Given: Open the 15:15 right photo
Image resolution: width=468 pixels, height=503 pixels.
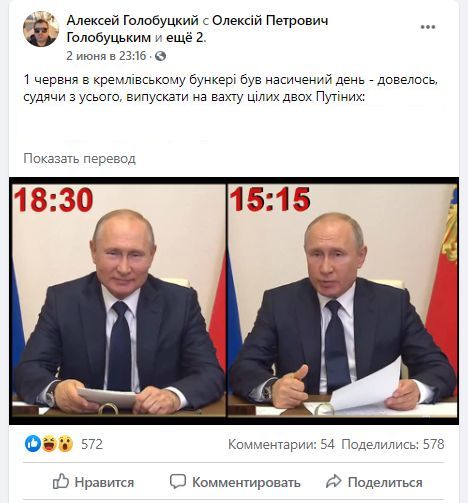Looking at the screenshot, I should point(343,300).
